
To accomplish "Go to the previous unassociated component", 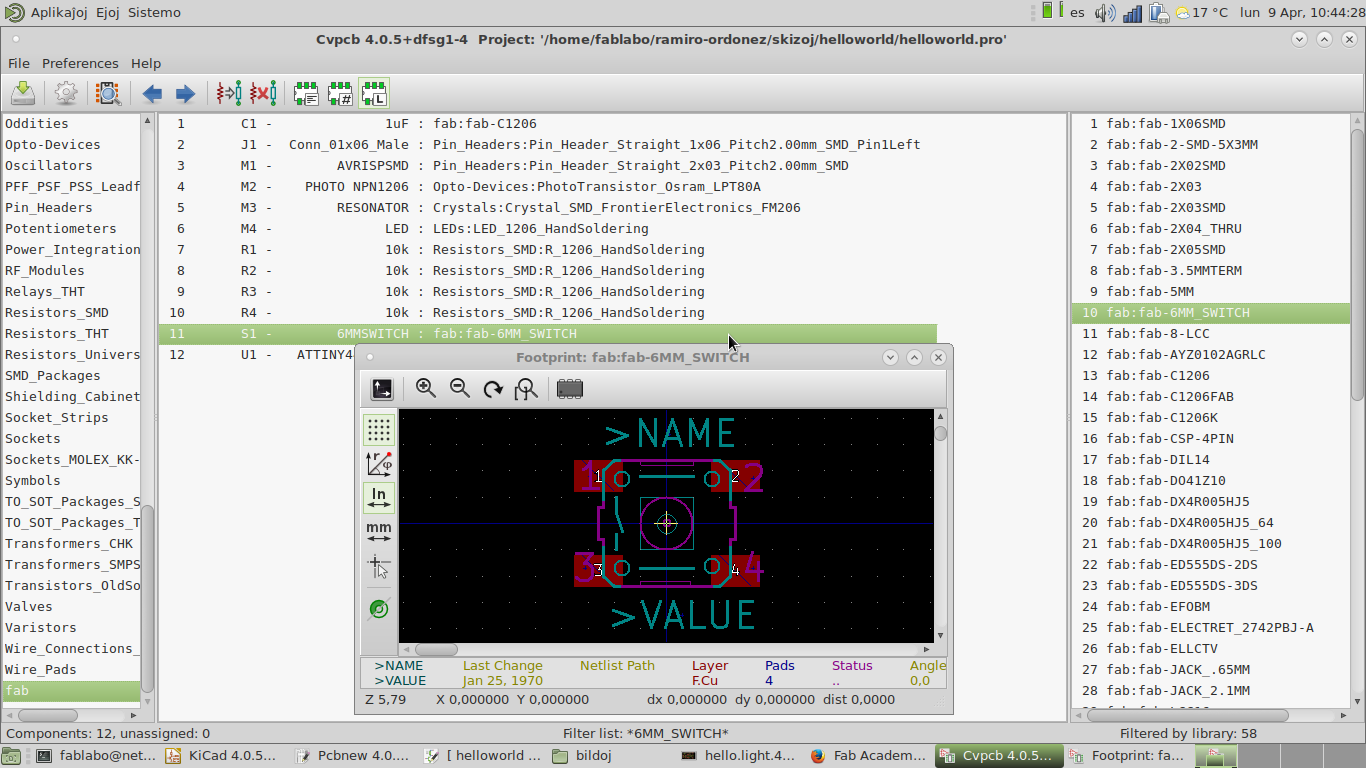I will (152, 93).
